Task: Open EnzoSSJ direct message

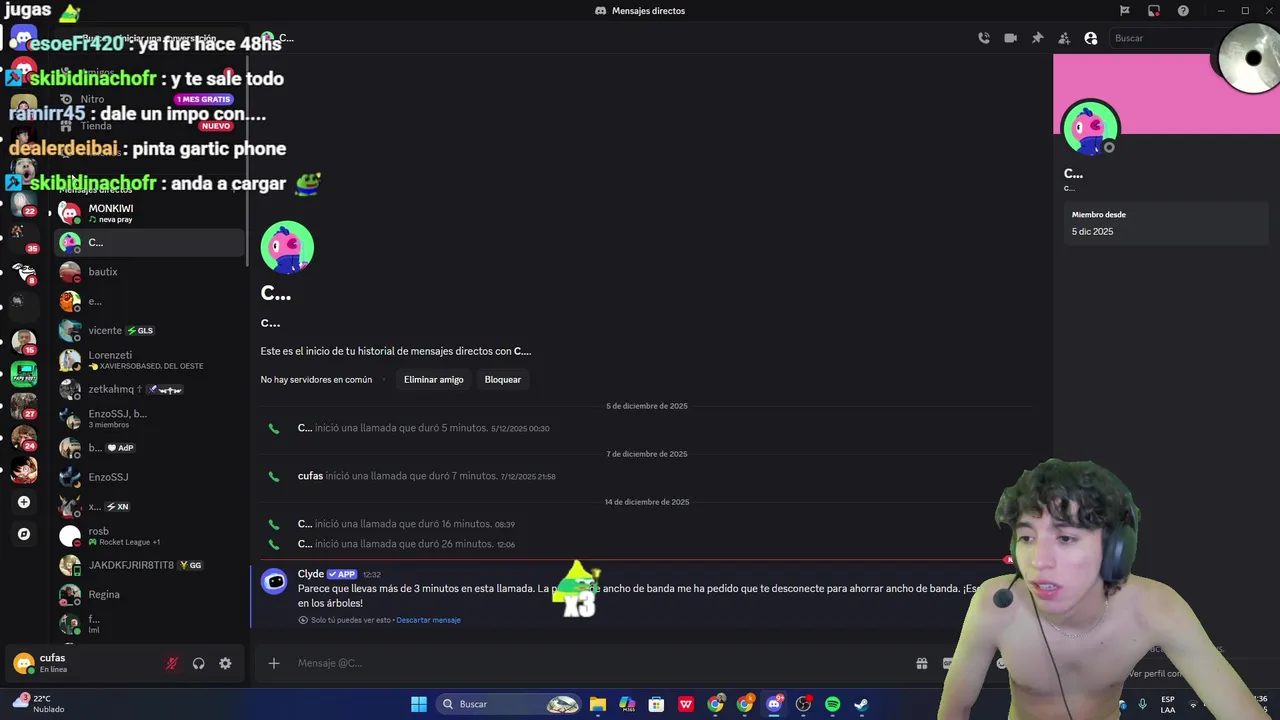Action: click(x=150, y=477)
